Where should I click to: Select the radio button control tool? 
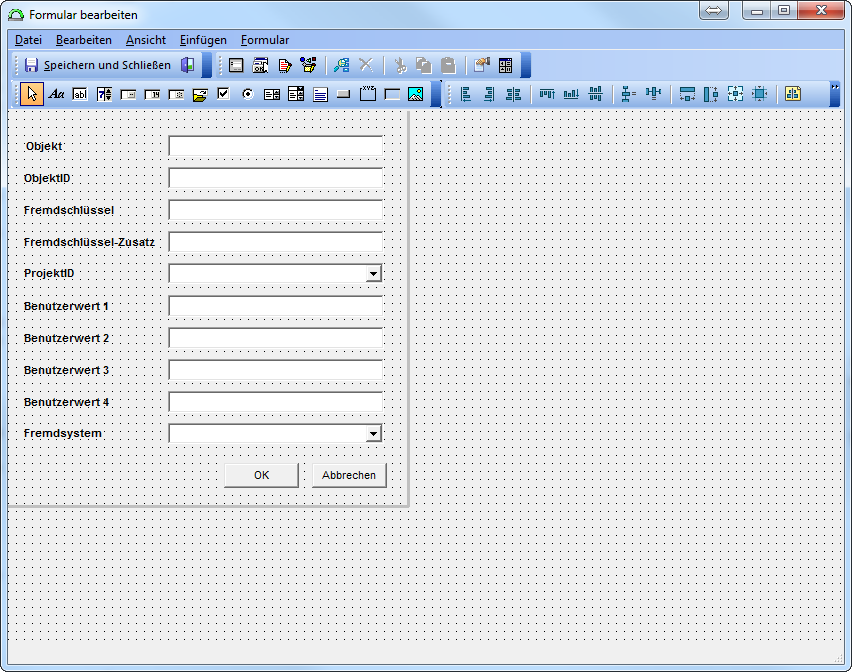[248, 94]
